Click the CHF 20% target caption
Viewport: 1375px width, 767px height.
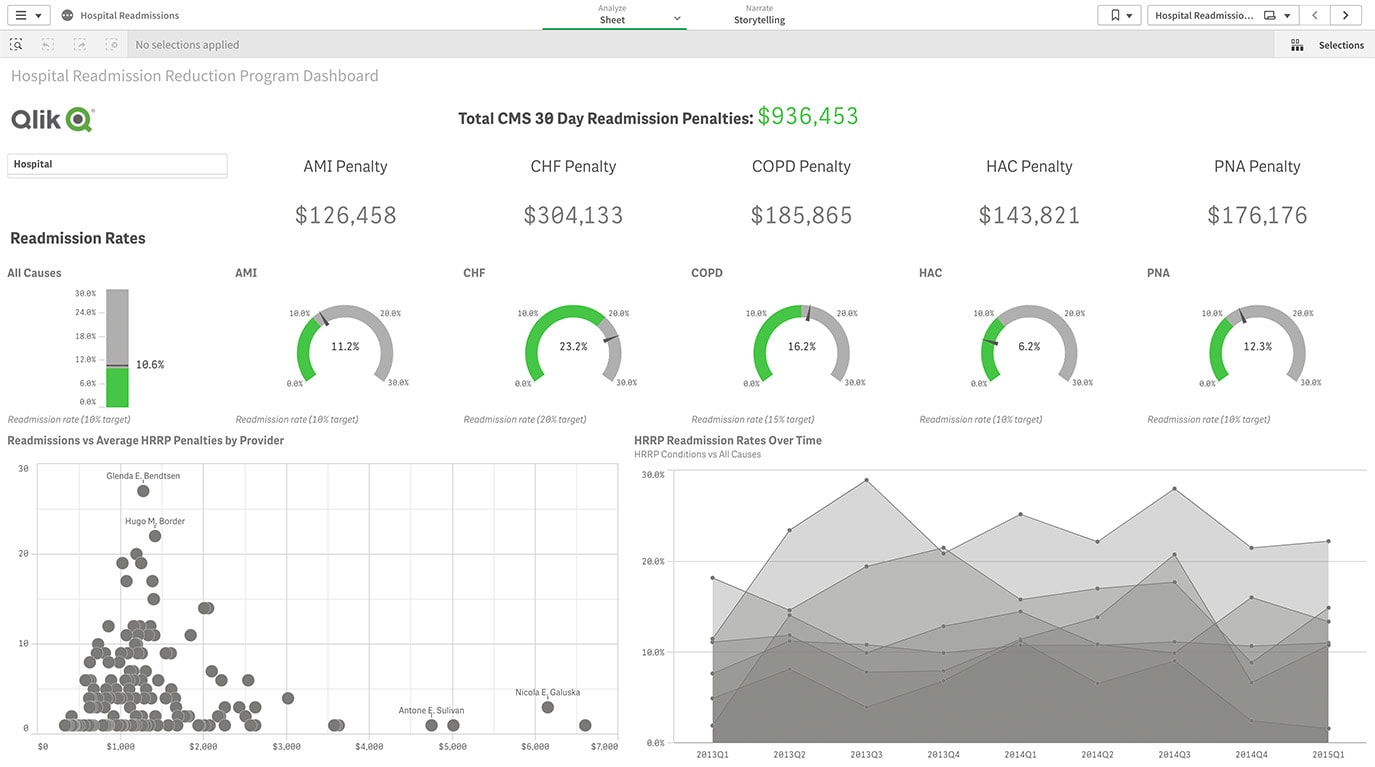pos(525,420)
